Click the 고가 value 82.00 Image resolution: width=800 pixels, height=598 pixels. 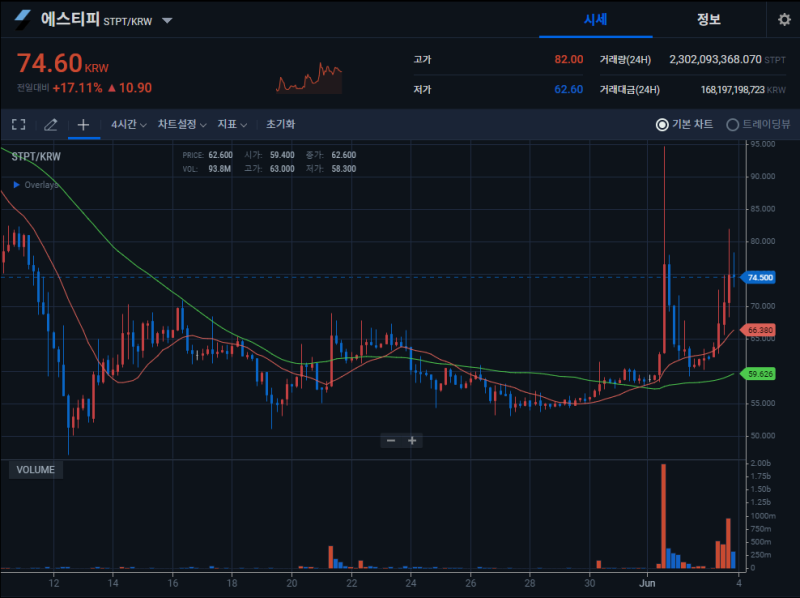pyautogui.click(x=568, y=59)
